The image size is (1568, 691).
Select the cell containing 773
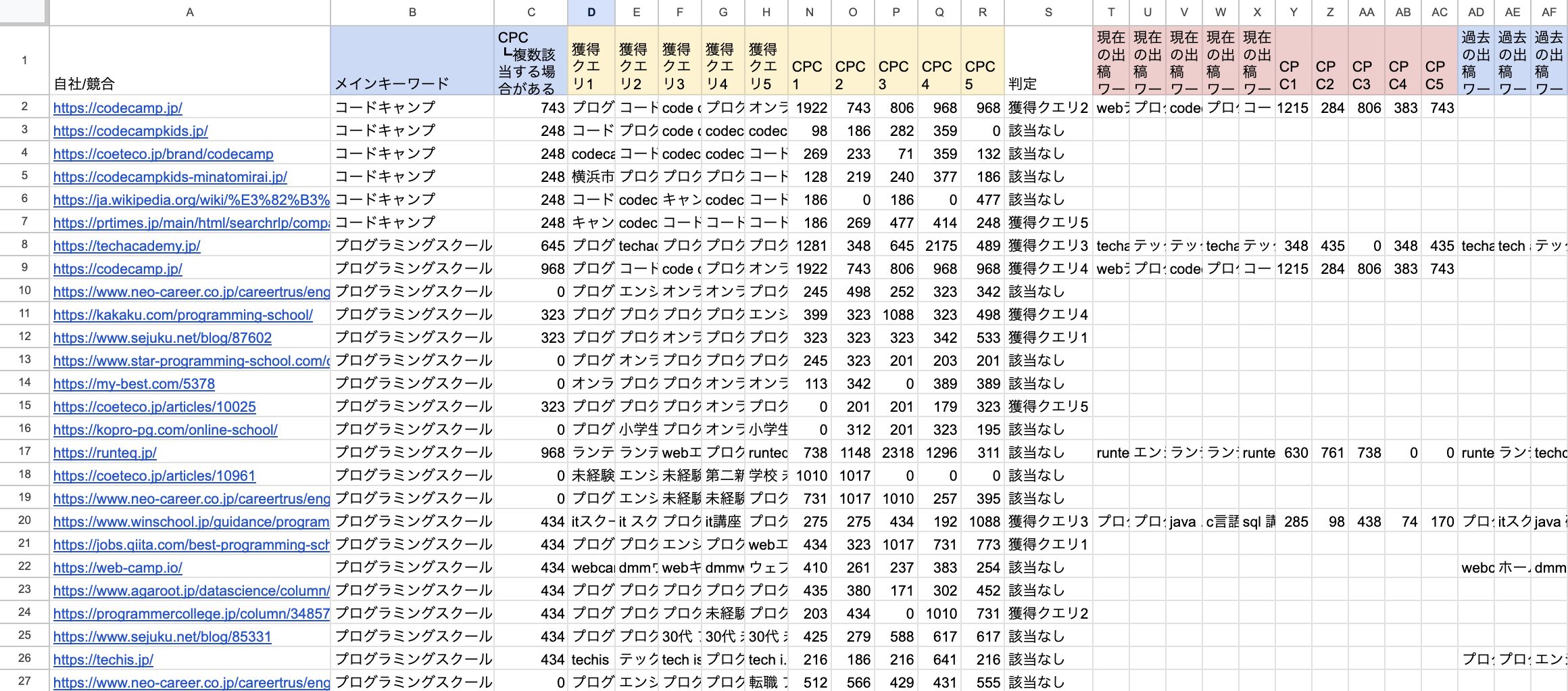tap(983, 544)
